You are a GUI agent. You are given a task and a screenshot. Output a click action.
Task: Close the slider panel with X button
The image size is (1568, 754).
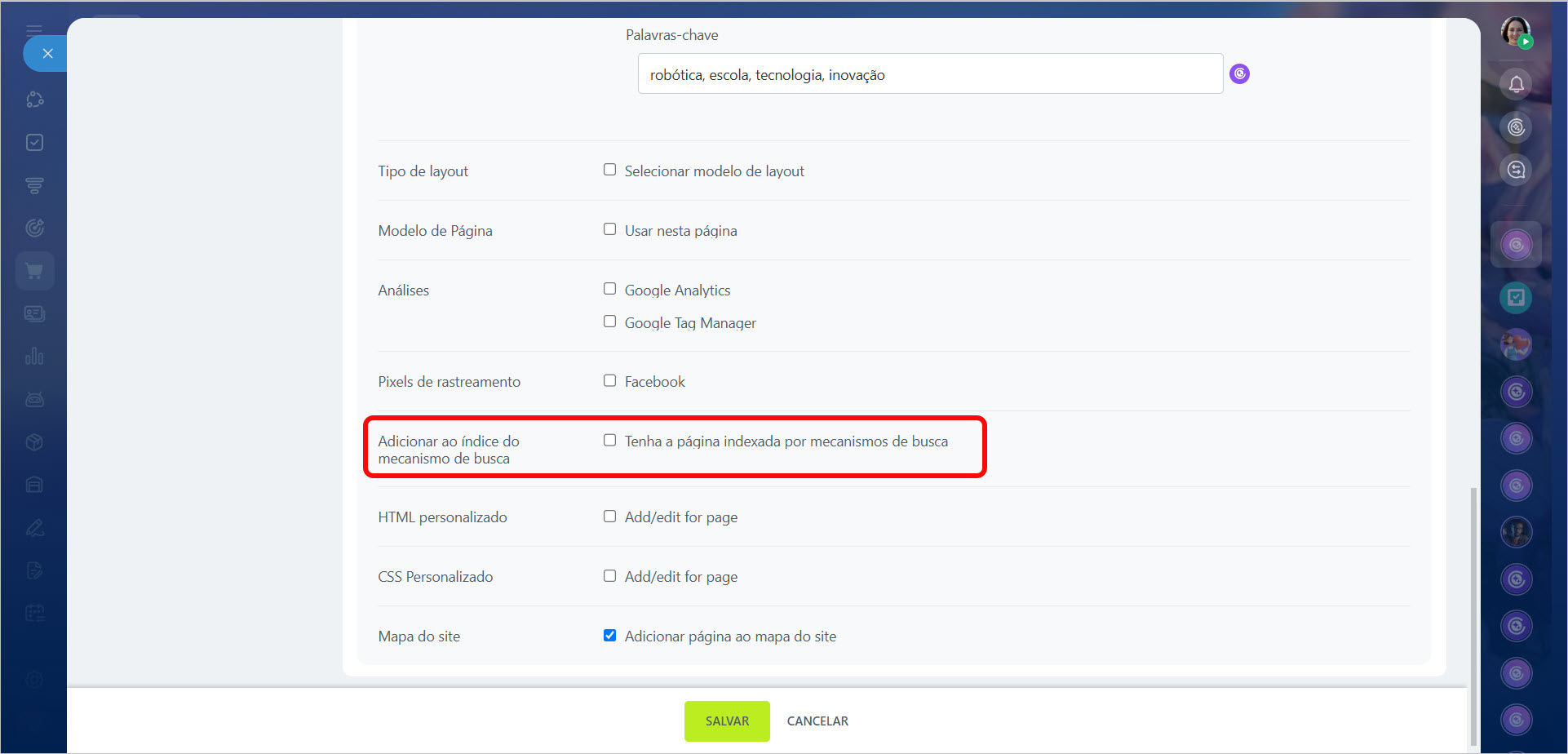coord(47,54)
